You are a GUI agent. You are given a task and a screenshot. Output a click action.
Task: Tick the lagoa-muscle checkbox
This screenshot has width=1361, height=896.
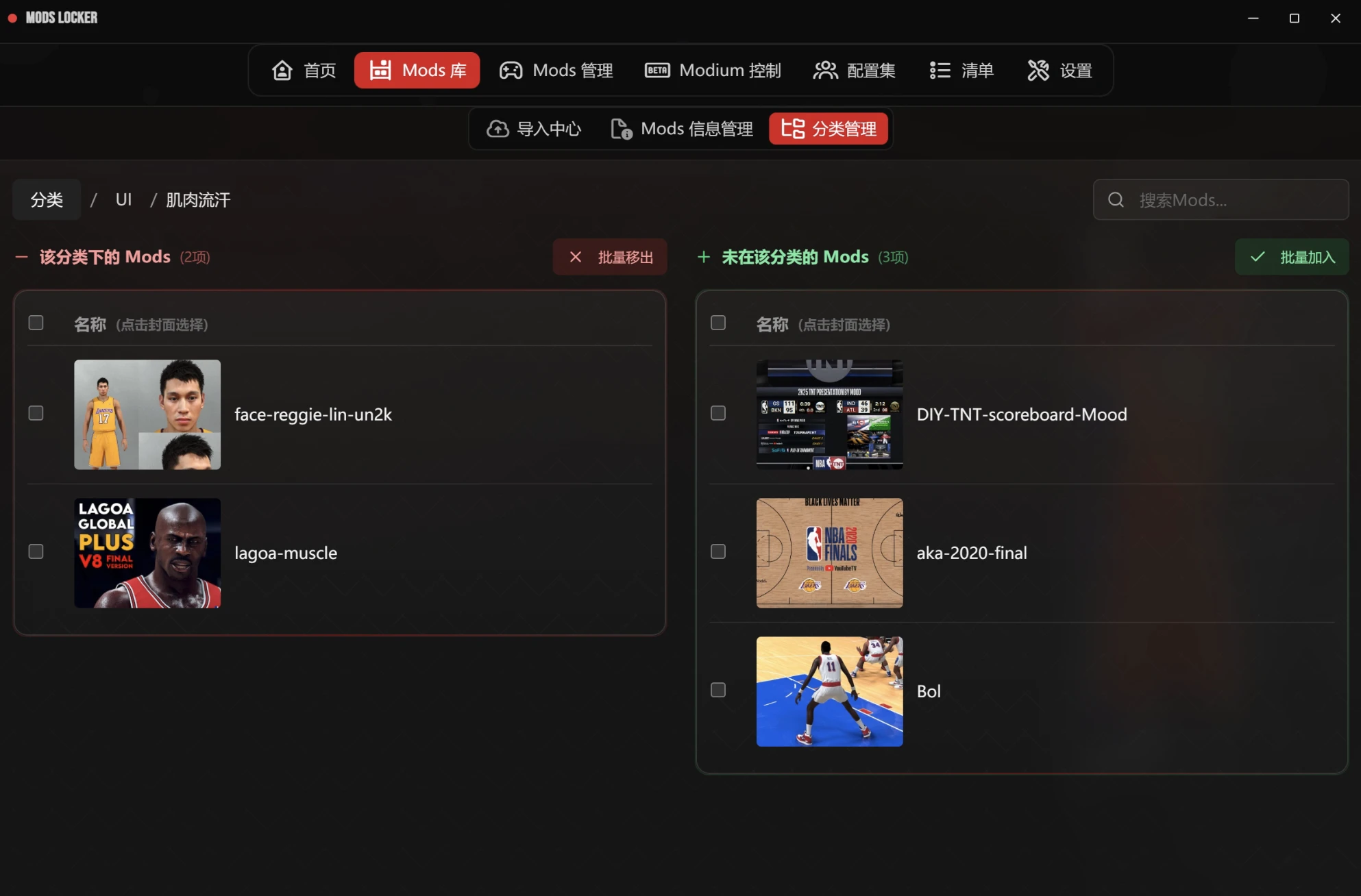tap(36, 551)
